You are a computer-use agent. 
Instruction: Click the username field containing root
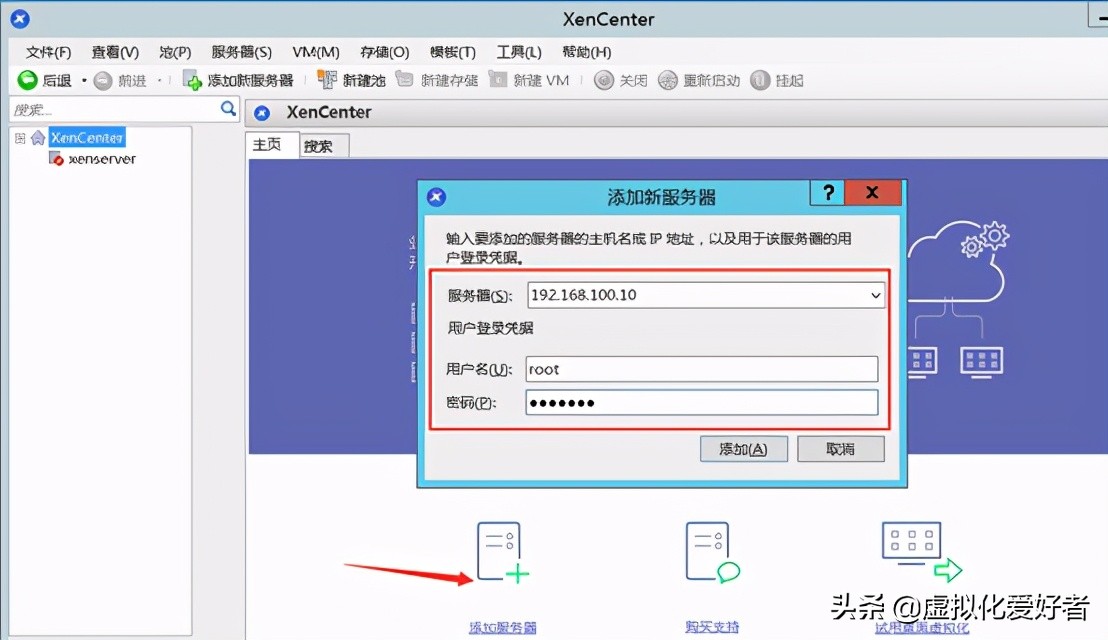click(702, 369)
